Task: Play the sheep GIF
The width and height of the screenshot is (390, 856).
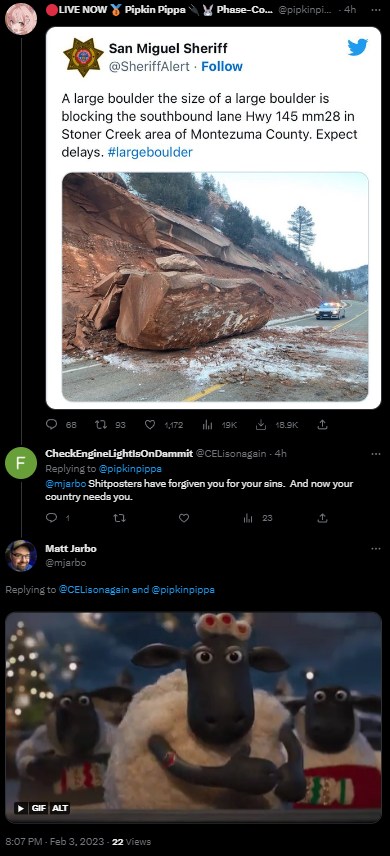Action: click(x=21, y=808)
